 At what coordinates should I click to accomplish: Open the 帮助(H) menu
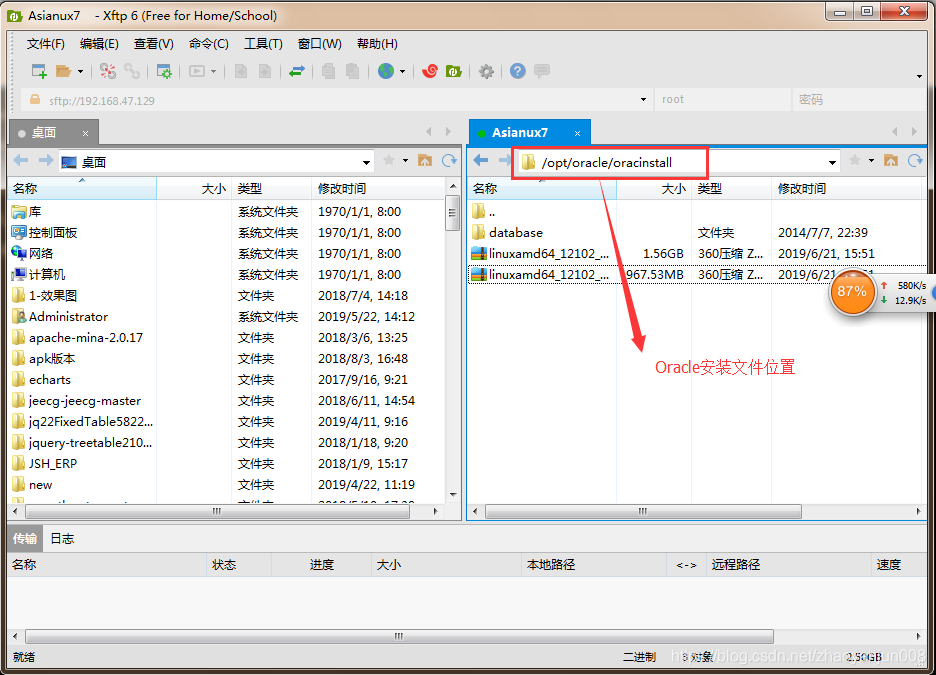(x=377, y=44)
